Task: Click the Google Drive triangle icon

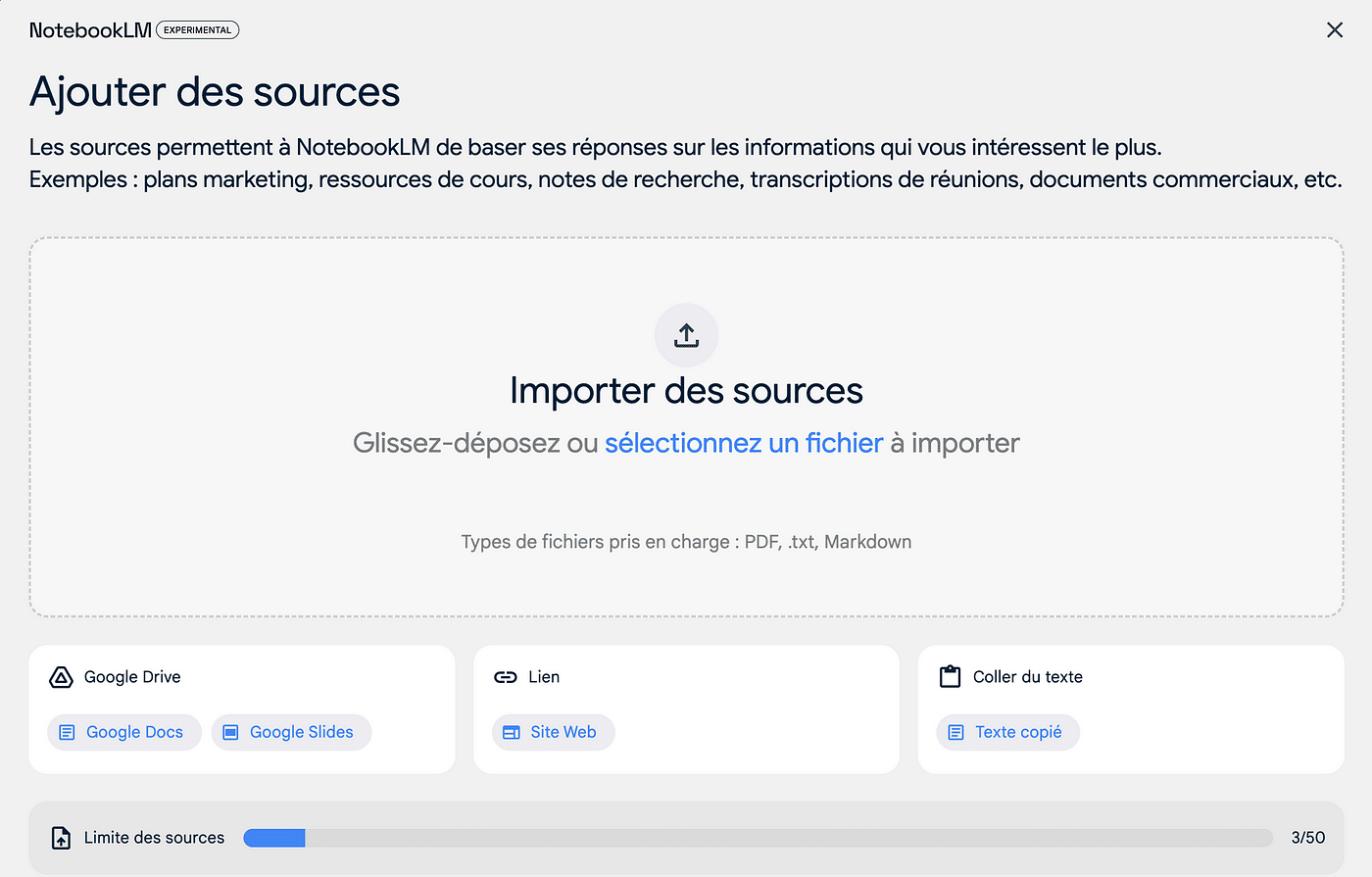Action: pos(61,677)
